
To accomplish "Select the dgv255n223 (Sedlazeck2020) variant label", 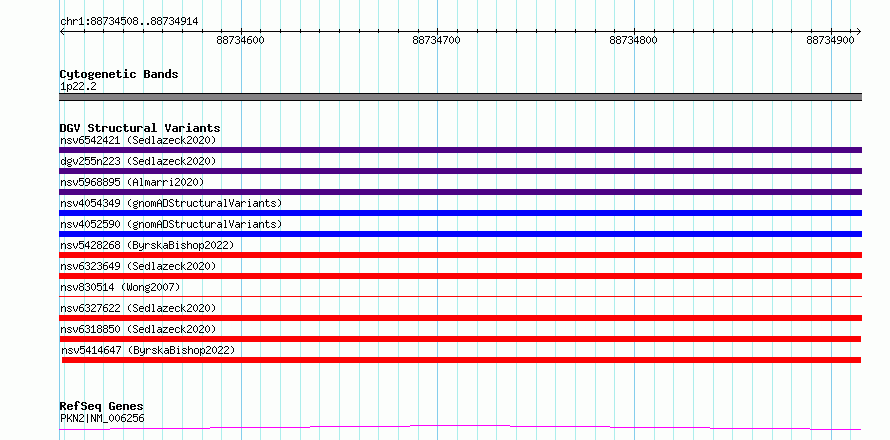I will (x=138, y=161).
